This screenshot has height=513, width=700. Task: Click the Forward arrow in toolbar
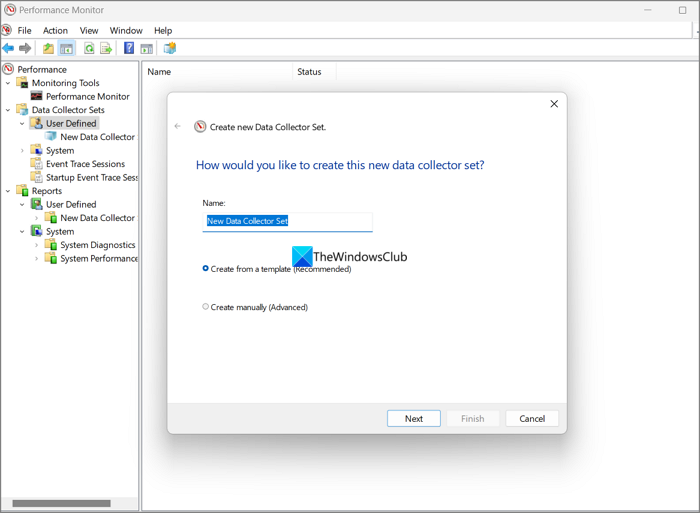[25, 48]
